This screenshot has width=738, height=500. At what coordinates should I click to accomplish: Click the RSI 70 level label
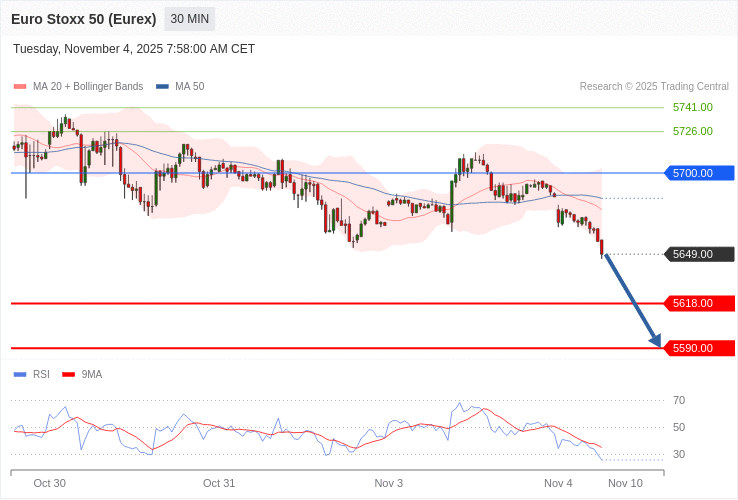[x=679, y=400]
